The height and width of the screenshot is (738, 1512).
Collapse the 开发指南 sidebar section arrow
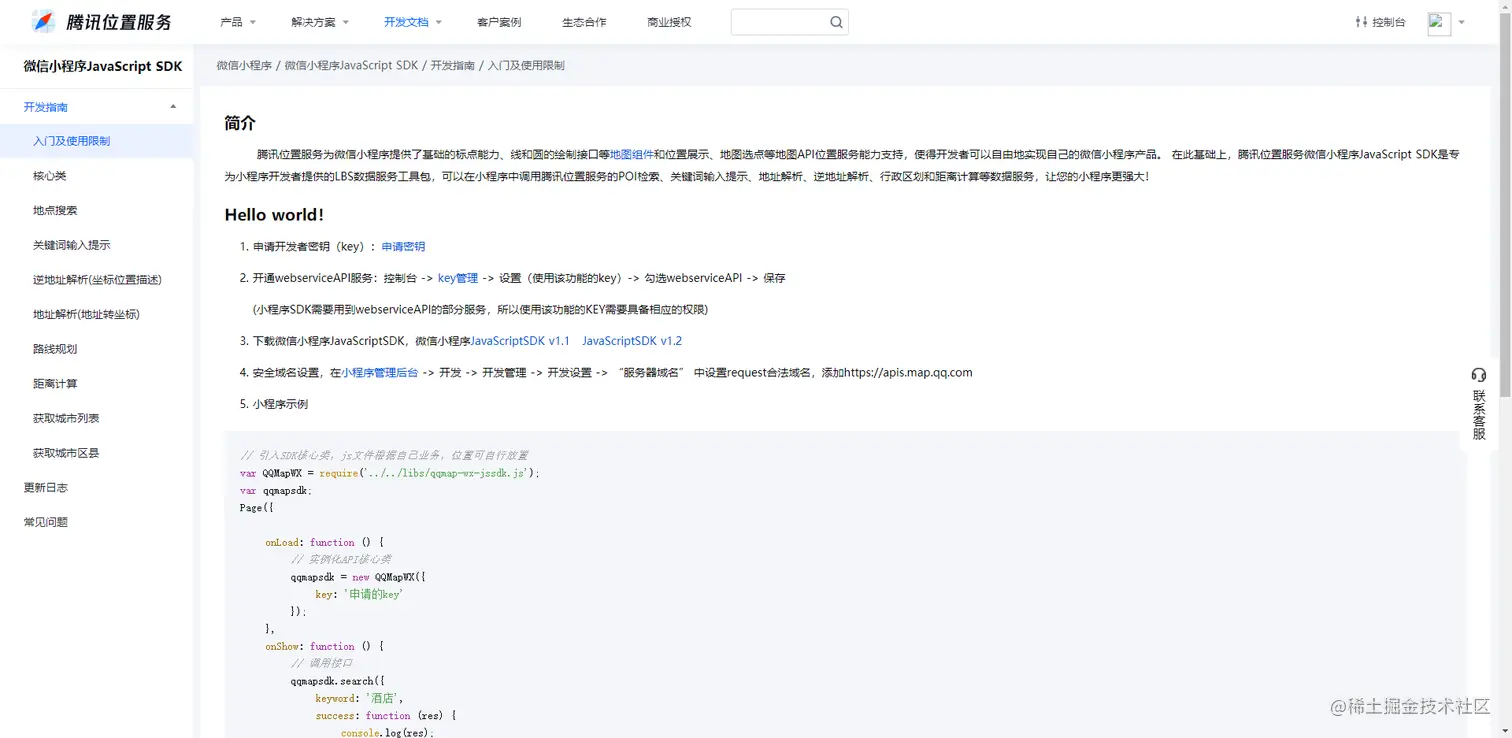(173, 107)
